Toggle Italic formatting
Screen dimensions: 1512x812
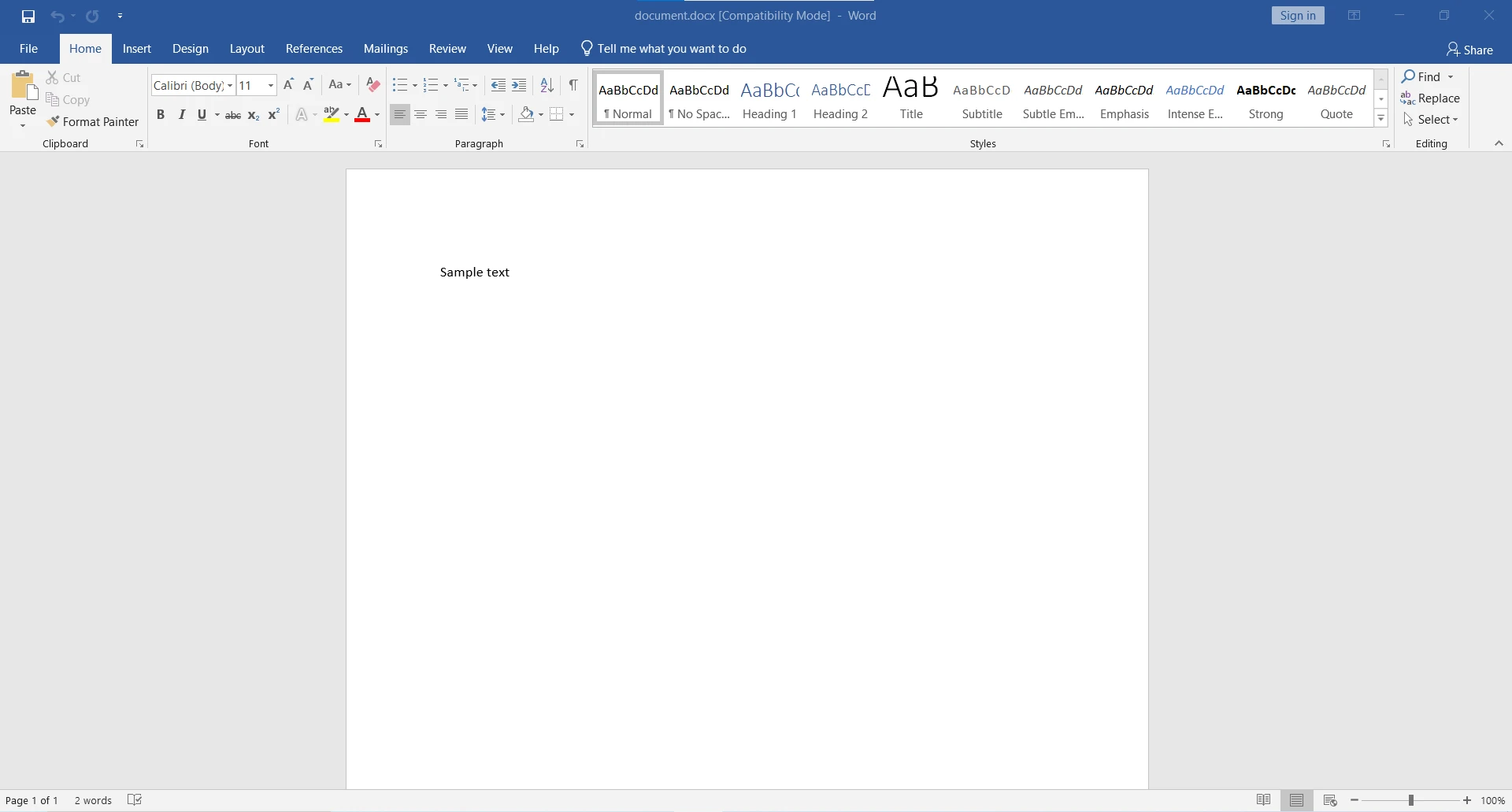[182, 115]
